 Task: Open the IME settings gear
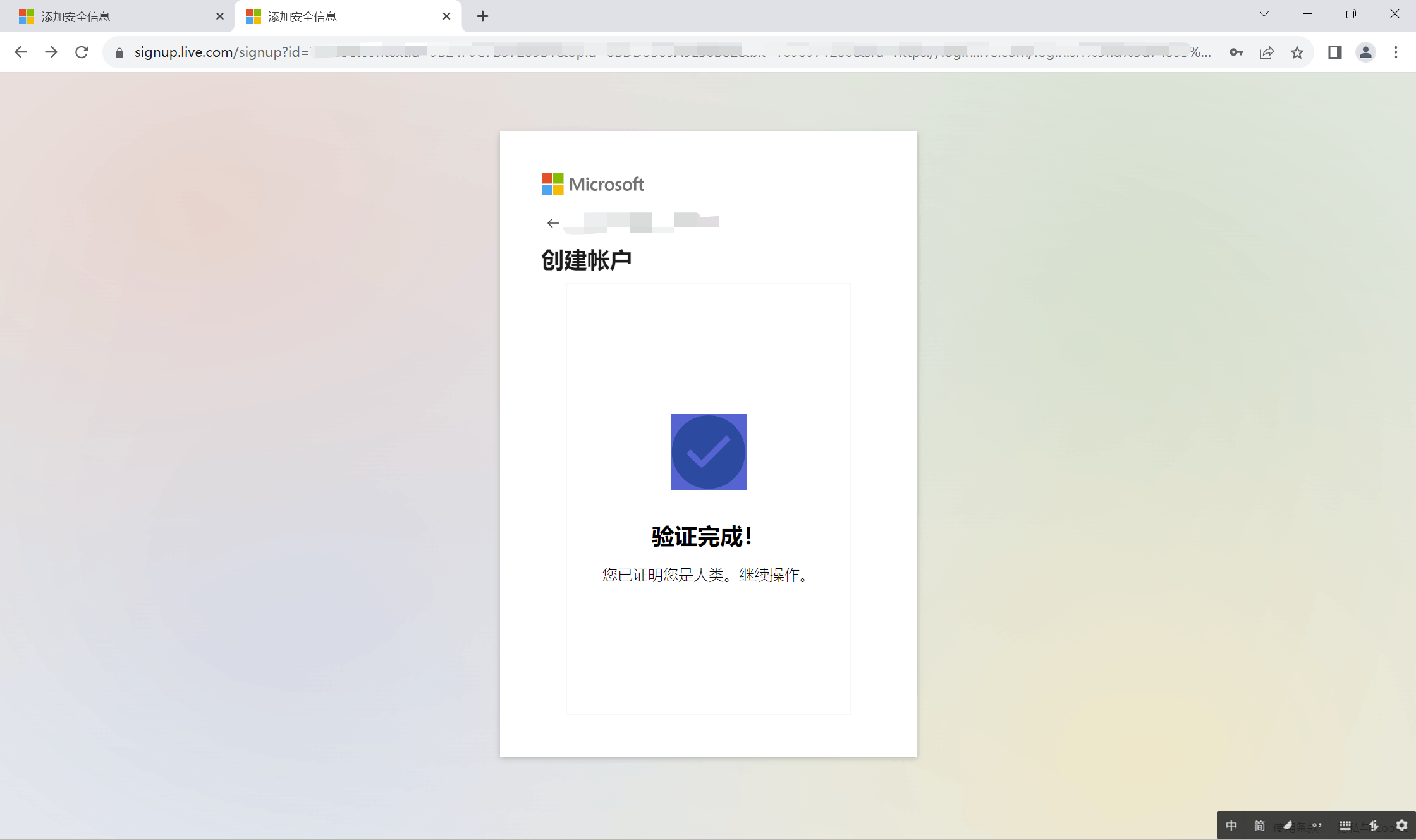1402,825
